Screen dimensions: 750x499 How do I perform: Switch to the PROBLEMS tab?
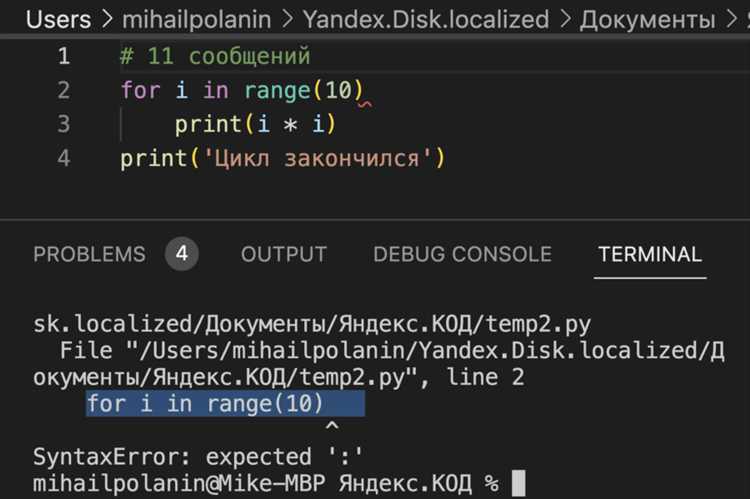(89, 254)
